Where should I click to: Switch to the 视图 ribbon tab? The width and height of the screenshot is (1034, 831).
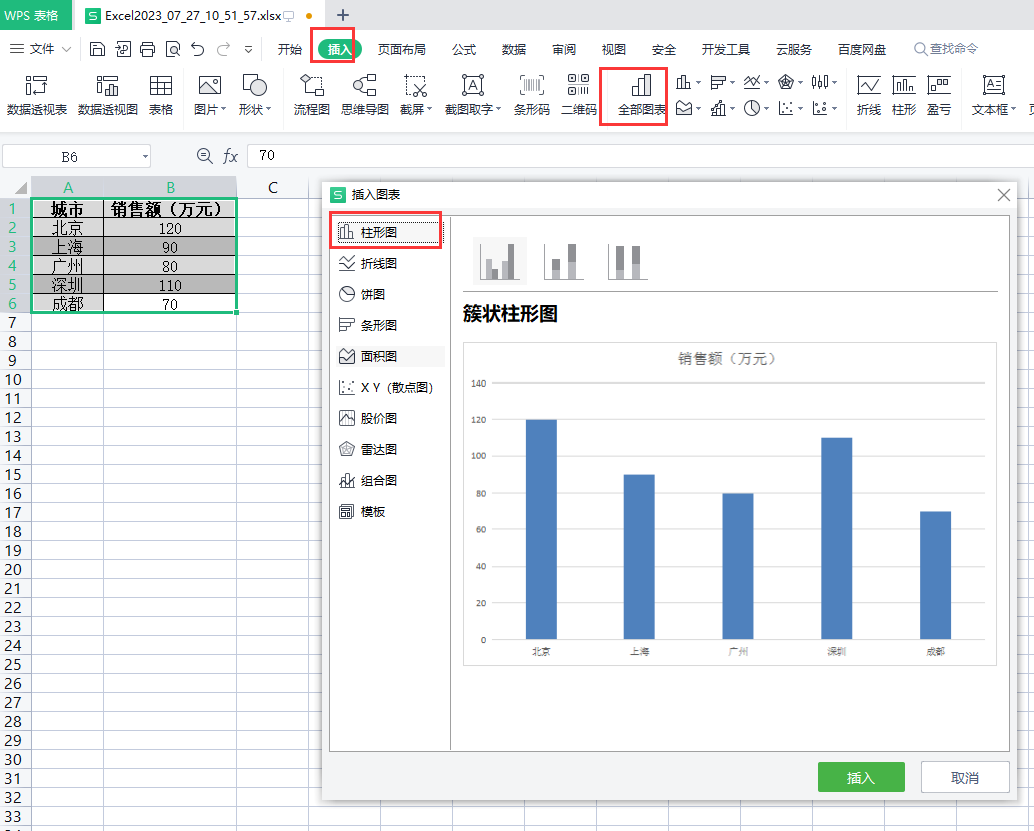pyautogui.click(x=613, y=49)
